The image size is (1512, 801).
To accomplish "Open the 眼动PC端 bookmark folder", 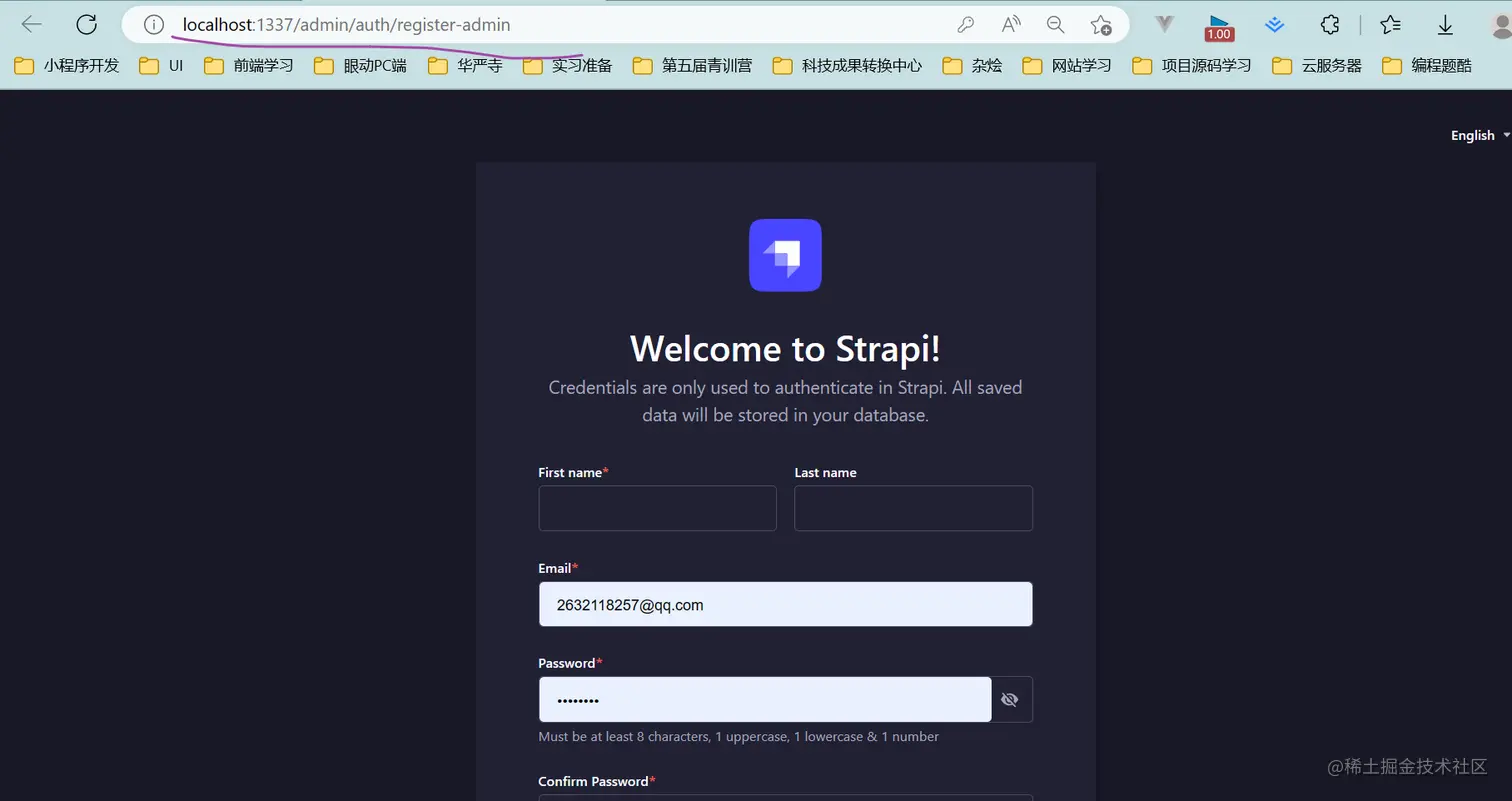I will [360, 66].
